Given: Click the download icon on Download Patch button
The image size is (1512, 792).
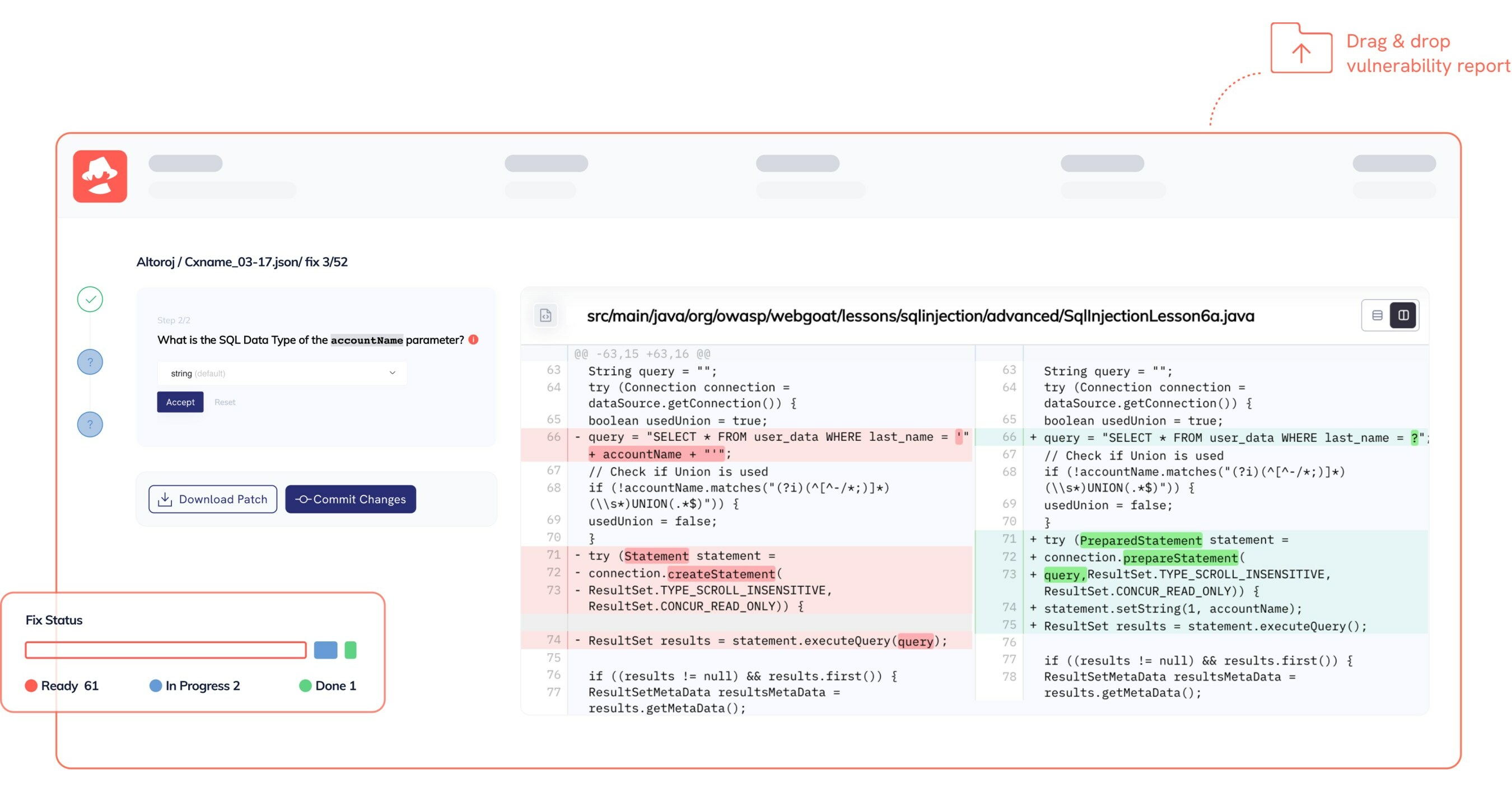Looking at the screenshot, I should 165,499.
